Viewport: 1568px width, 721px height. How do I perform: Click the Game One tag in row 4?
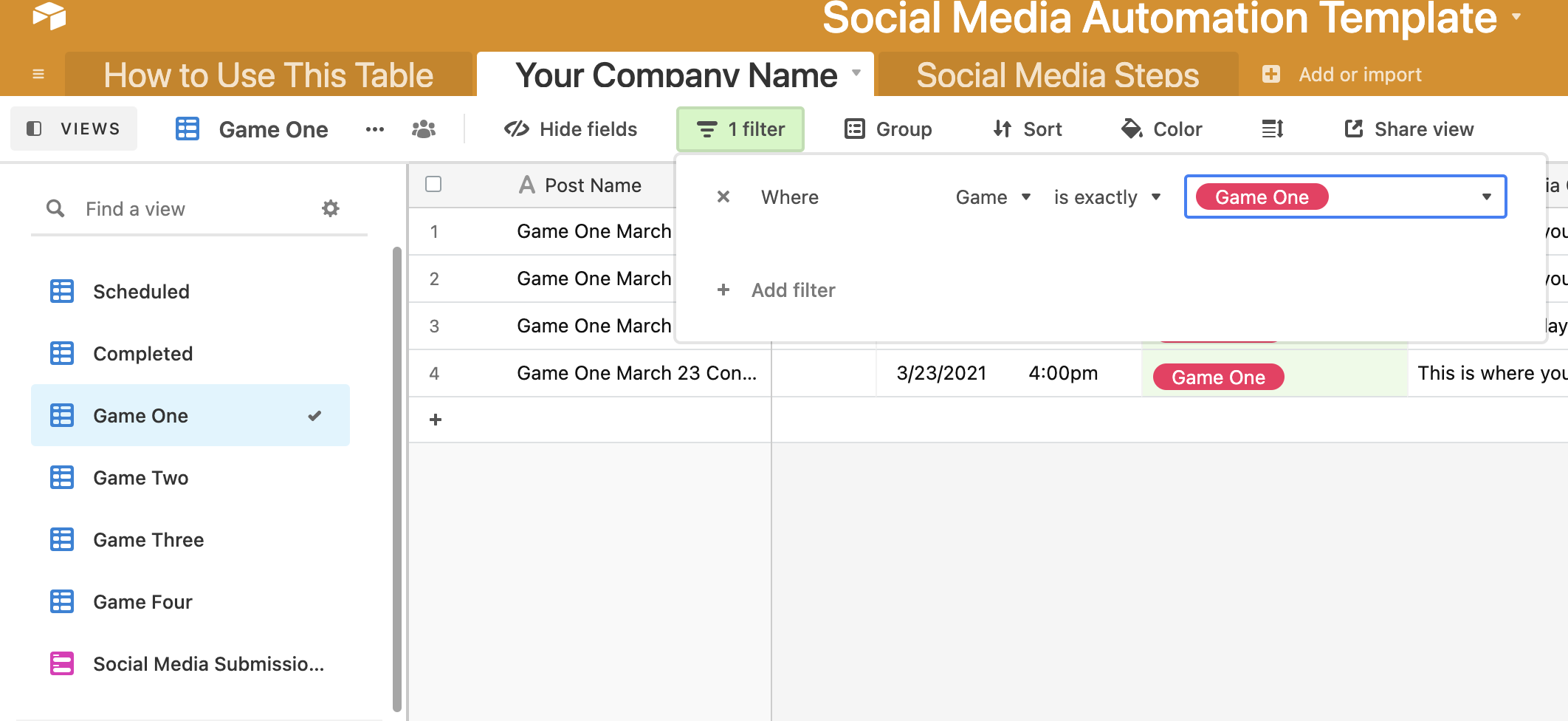(1218, 377)
